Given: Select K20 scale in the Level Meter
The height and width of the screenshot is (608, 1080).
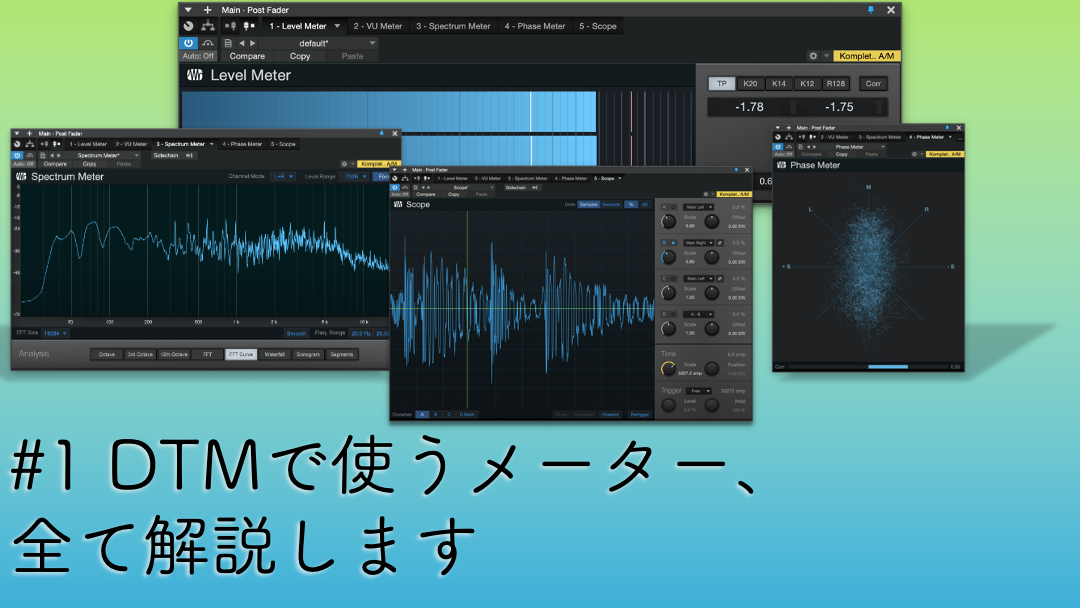Looking at the screenshot, I should pos(750,83).
